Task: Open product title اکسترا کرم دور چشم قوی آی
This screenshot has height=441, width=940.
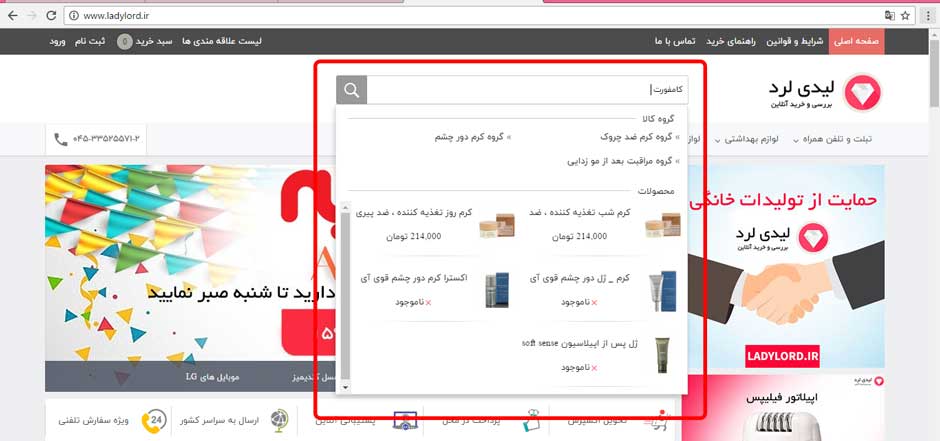Action: (414, 278)
